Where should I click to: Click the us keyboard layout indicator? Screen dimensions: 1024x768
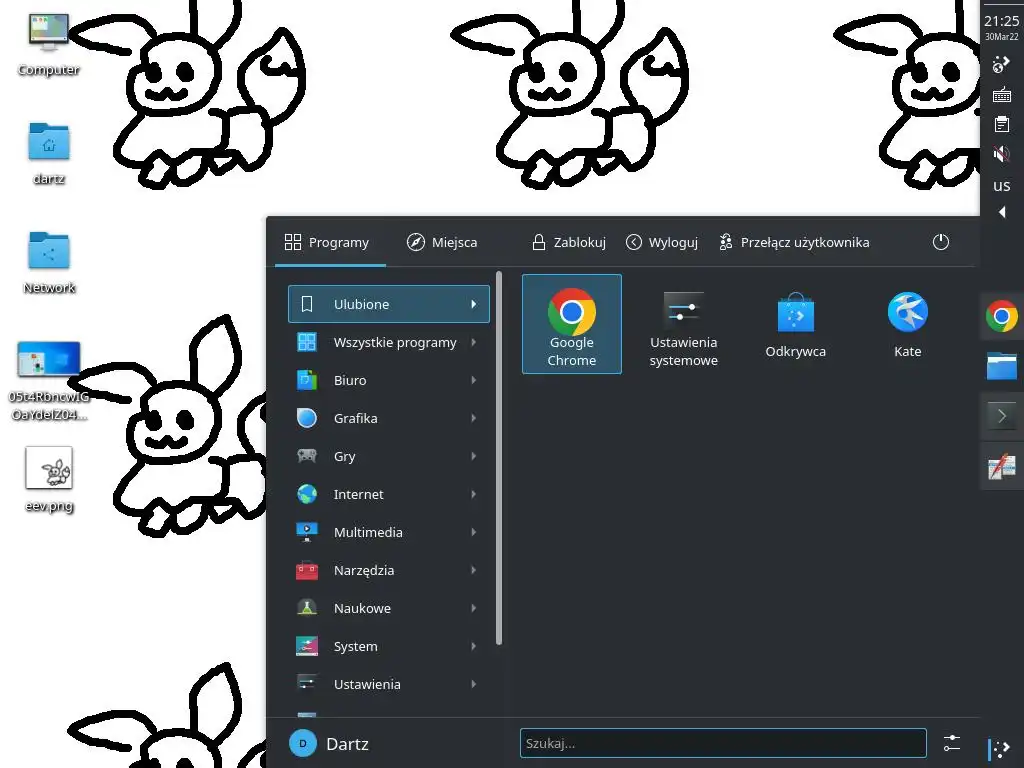tap(1001, 185)
